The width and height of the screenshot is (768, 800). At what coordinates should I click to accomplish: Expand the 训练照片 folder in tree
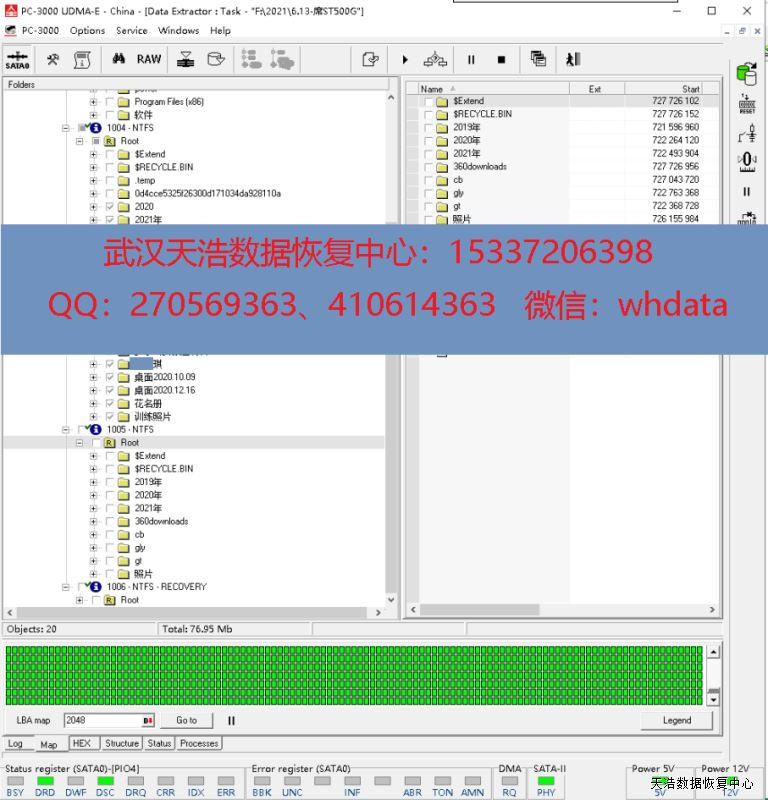click(94, 416)
